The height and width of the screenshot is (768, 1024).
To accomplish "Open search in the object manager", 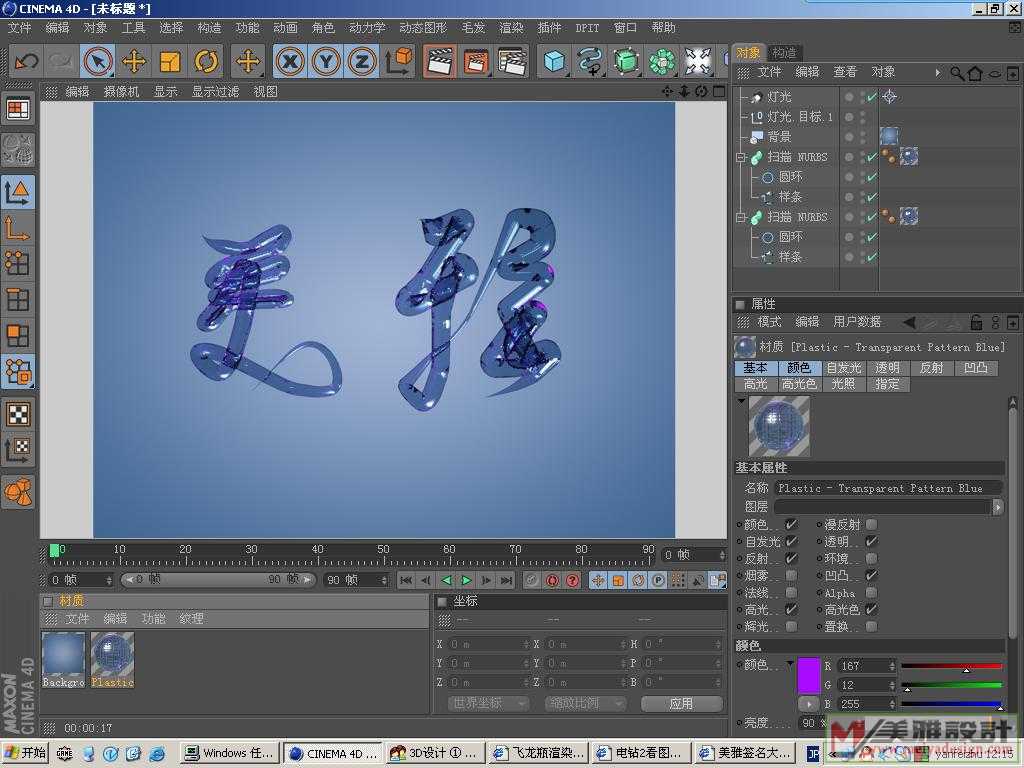I will pos(957,73).
